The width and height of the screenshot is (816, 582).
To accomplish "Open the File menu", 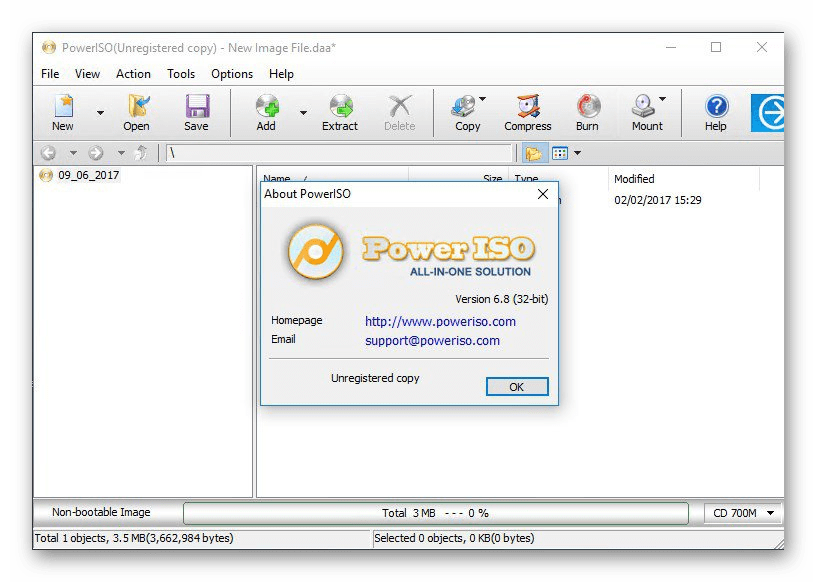I will click(50, 74).
